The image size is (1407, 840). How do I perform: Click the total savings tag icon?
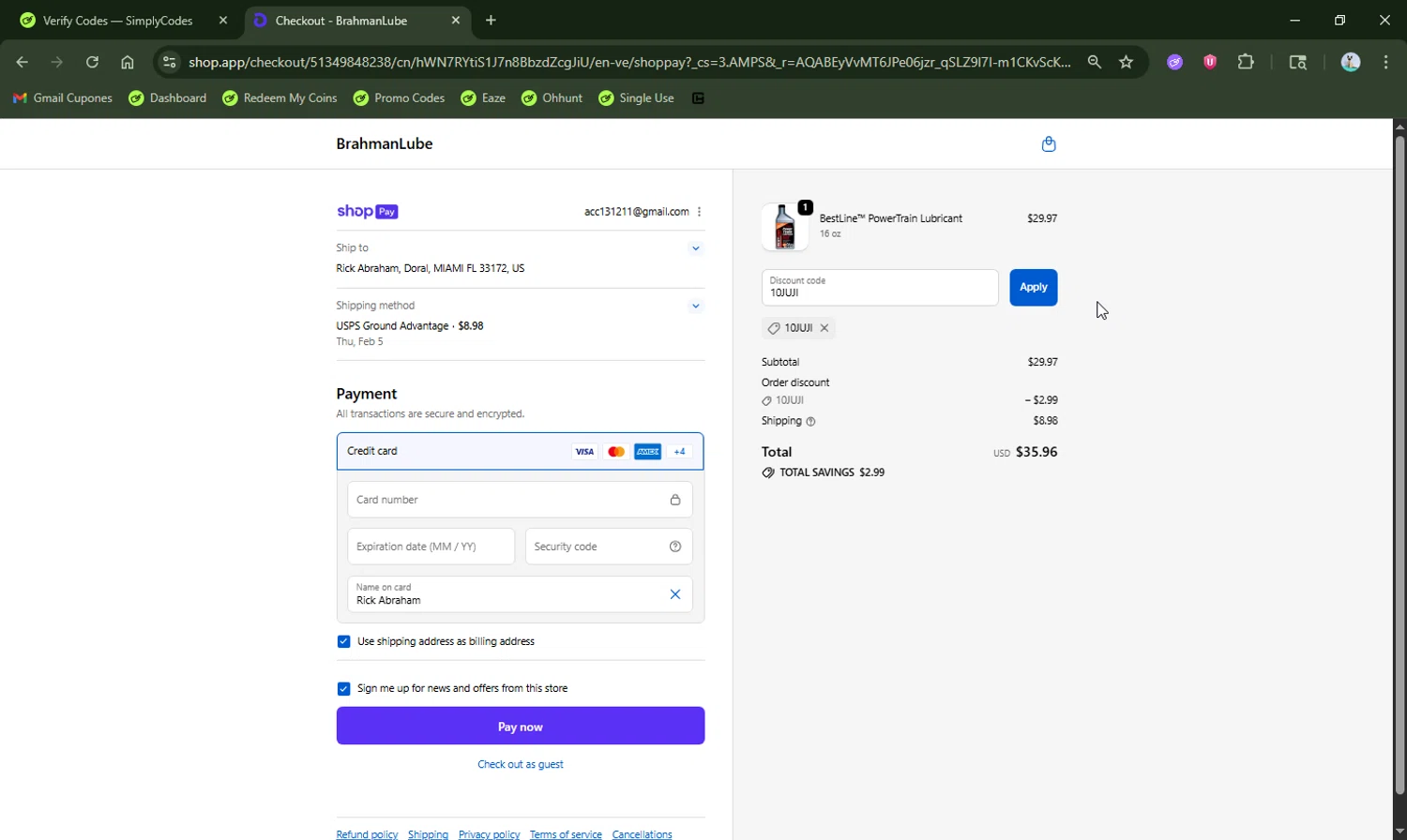pyautogui.click(x=768, y=472)
